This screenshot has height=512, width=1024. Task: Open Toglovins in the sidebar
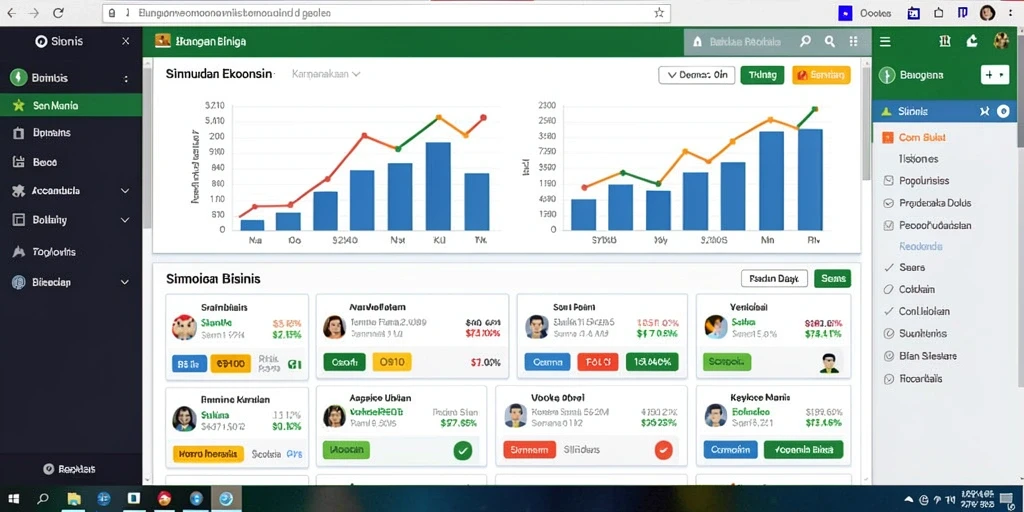click(54, 251)
